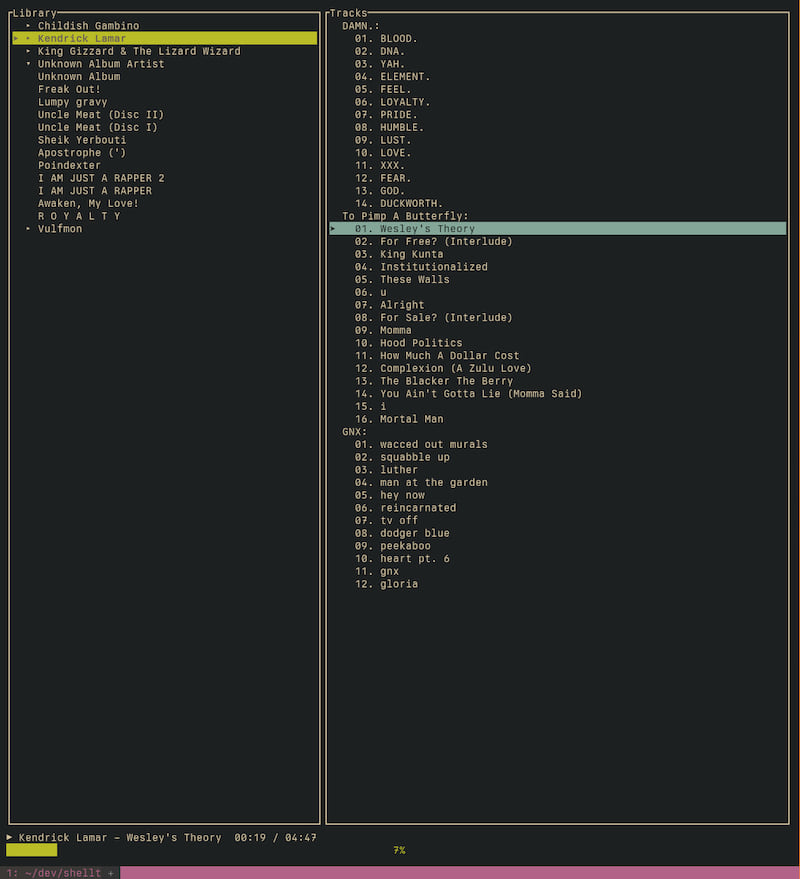Click the cursor arrow beside Wesley's Theory
Image resolution: width=800 pixels, height=879 pixels.
point(332,228)
